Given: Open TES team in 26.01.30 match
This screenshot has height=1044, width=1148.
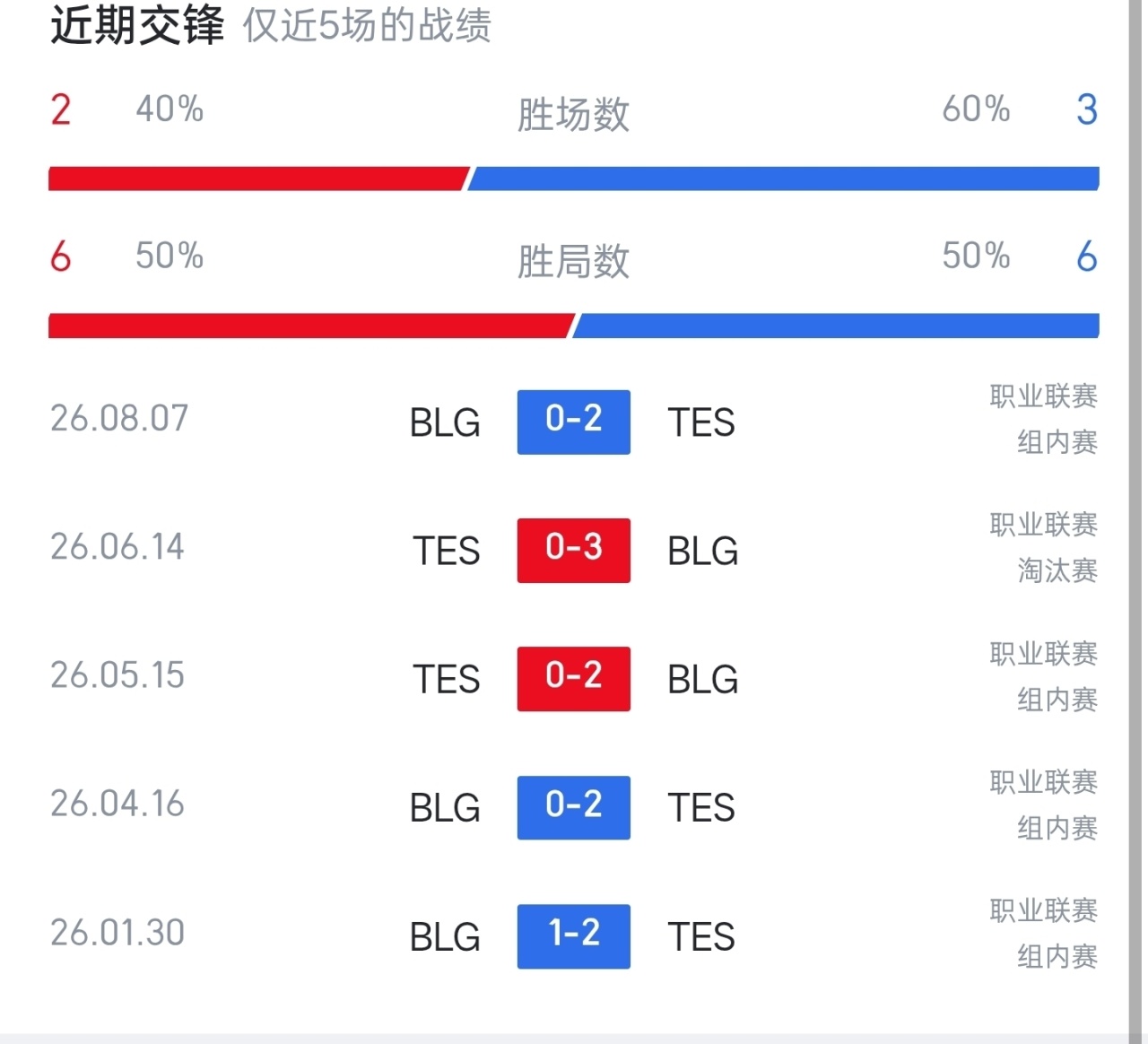Looking at the screenshot, I should 701,937.
